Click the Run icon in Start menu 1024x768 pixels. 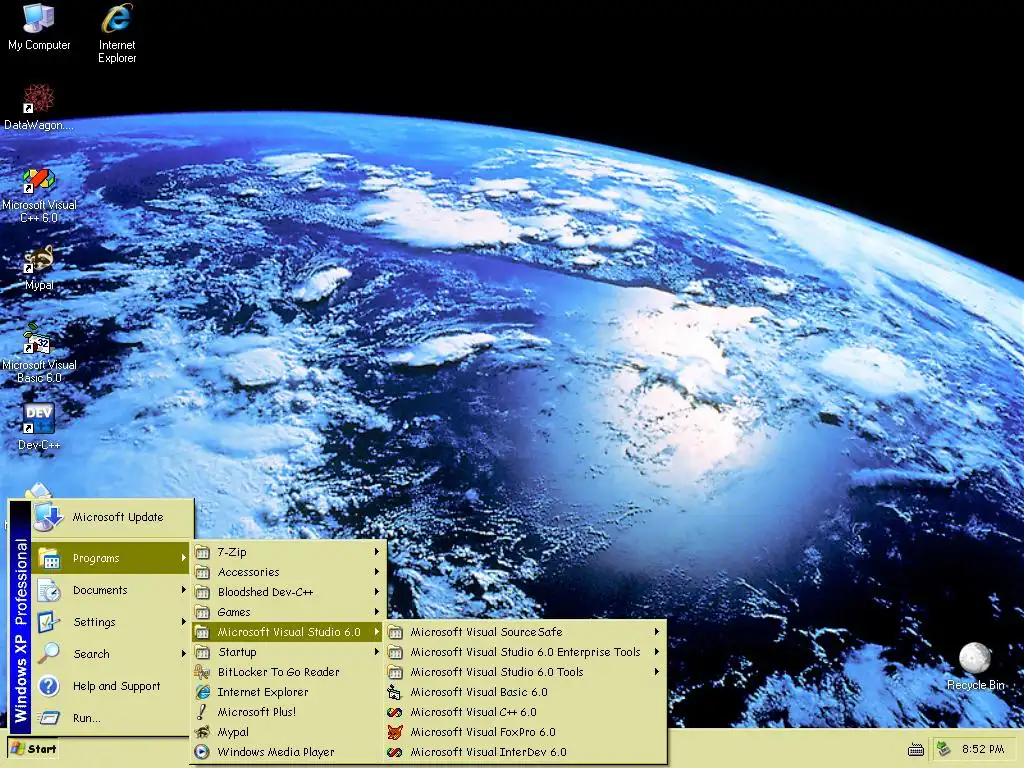coord(50,718)
